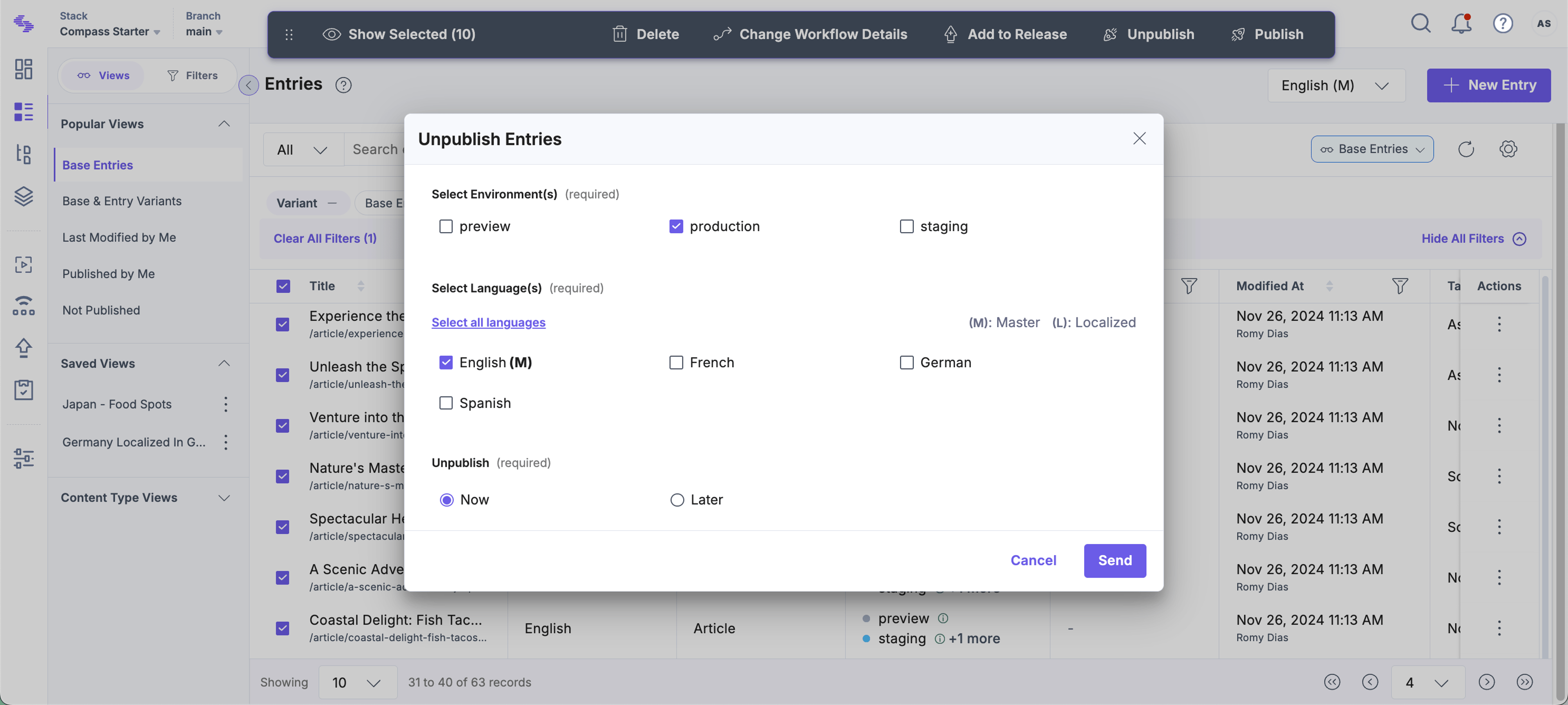Check the staging environment checkbox
The image size is (1568, 705).
tap(906, 226)
